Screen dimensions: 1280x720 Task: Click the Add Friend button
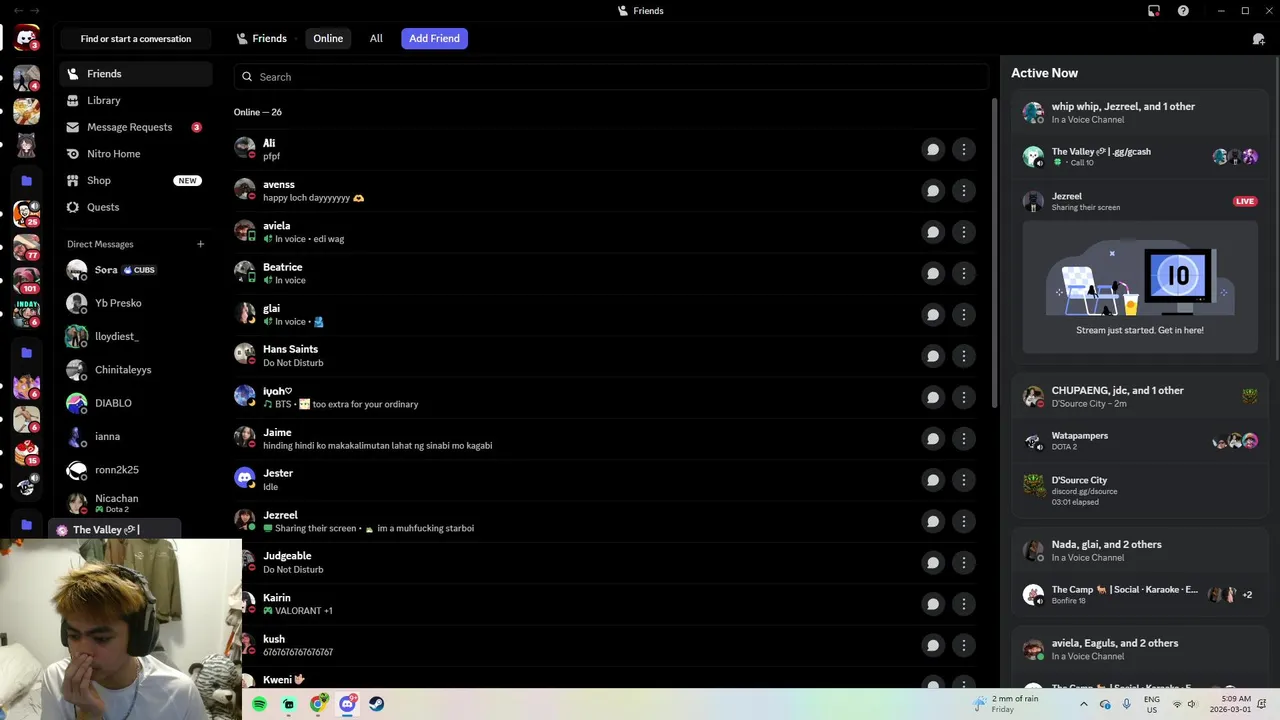434,38
